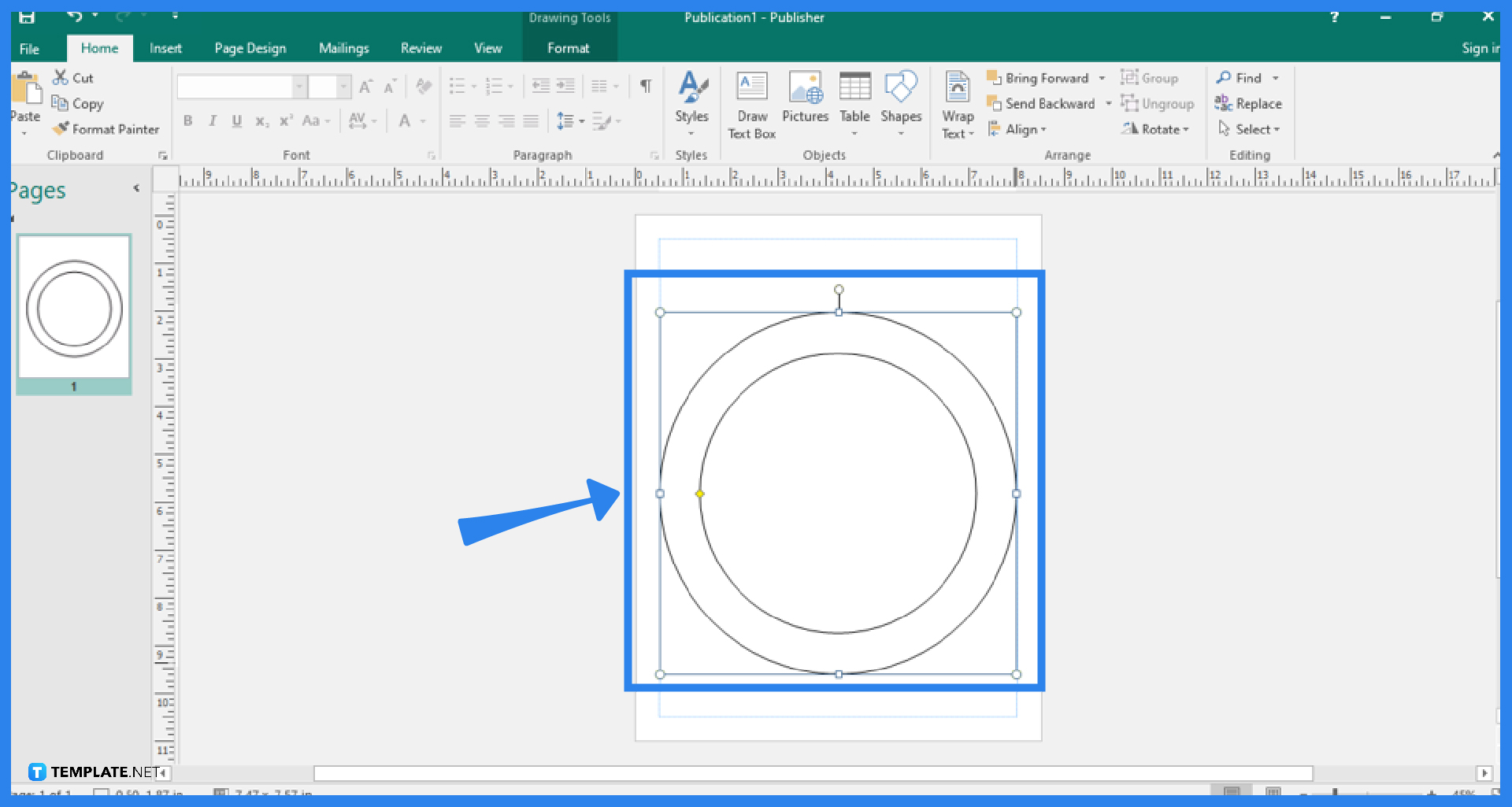The width and height of the screenshot is (1512, 807).
Task: Select the Draw Text Box tool
Action: 751,103
